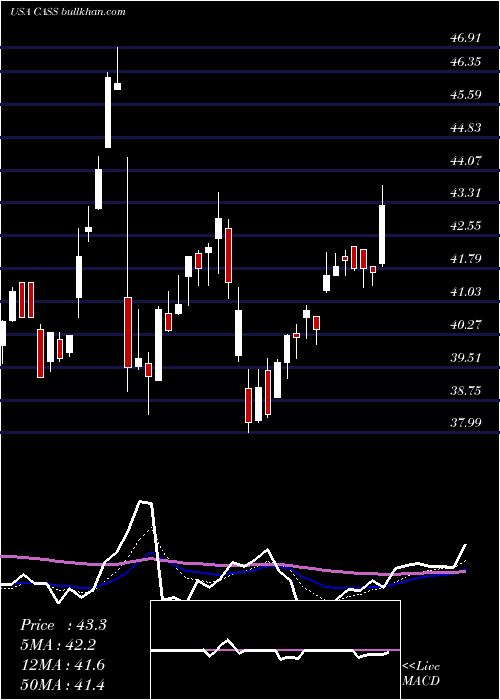Image resolution: width=500 pixels, height=700 pixels.
Task: Click the 5MA : 42.2 readout
Action: [58, 645]
